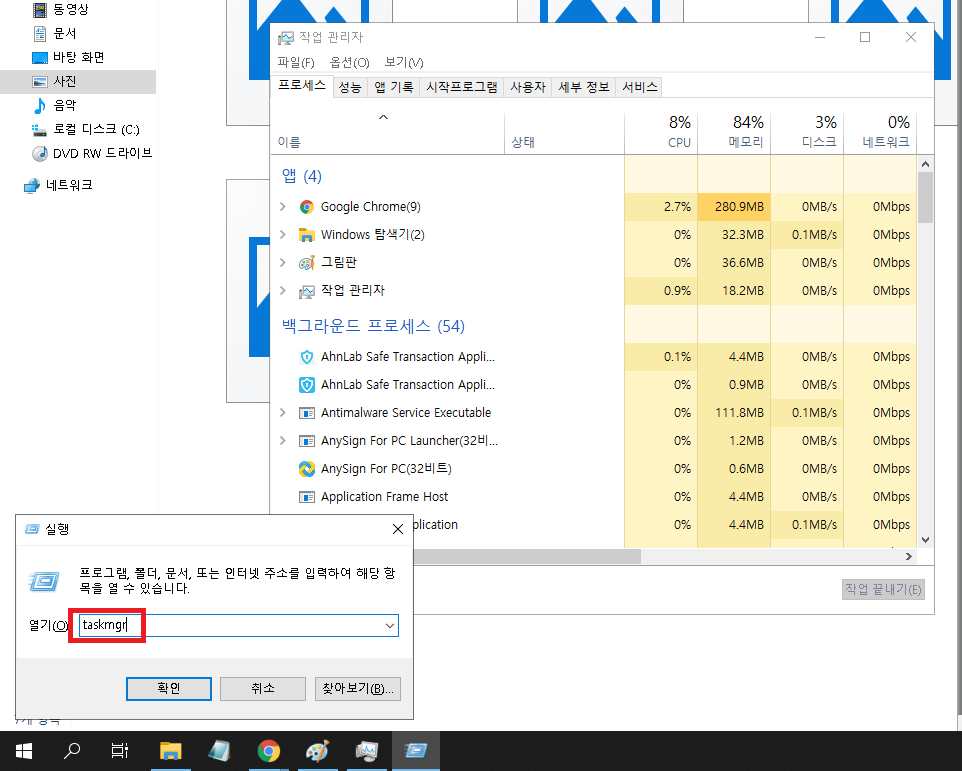Click notepad-like icon on taskbar

(220, 750)
